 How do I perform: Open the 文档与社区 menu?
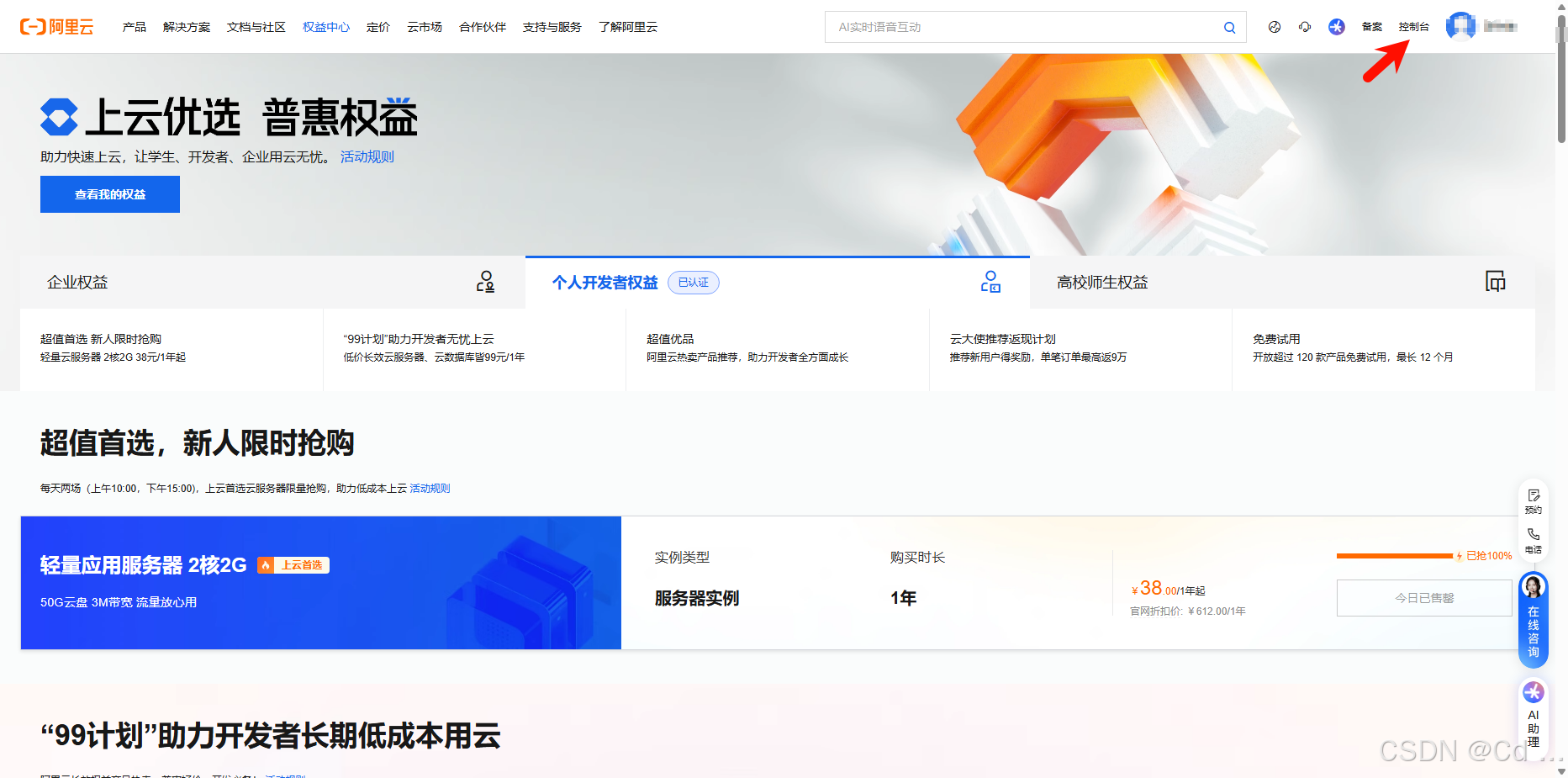click(x=256, y=27)
